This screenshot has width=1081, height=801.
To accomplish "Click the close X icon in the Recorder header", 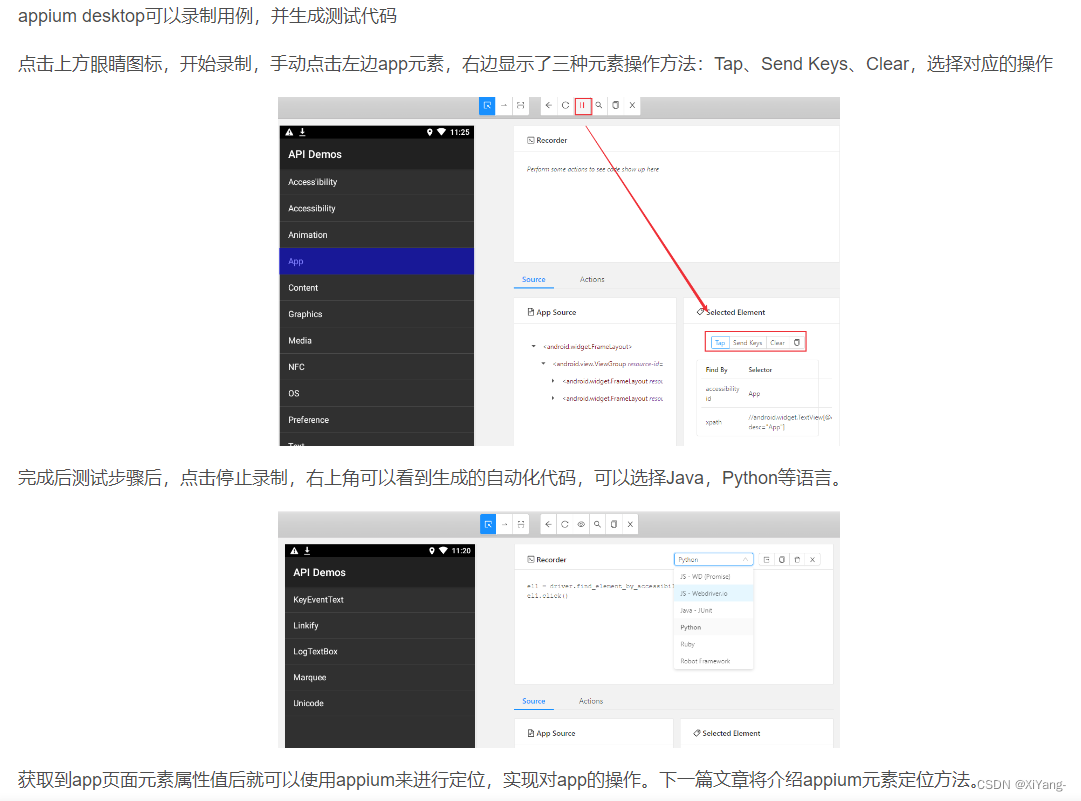I will (813, 560).
